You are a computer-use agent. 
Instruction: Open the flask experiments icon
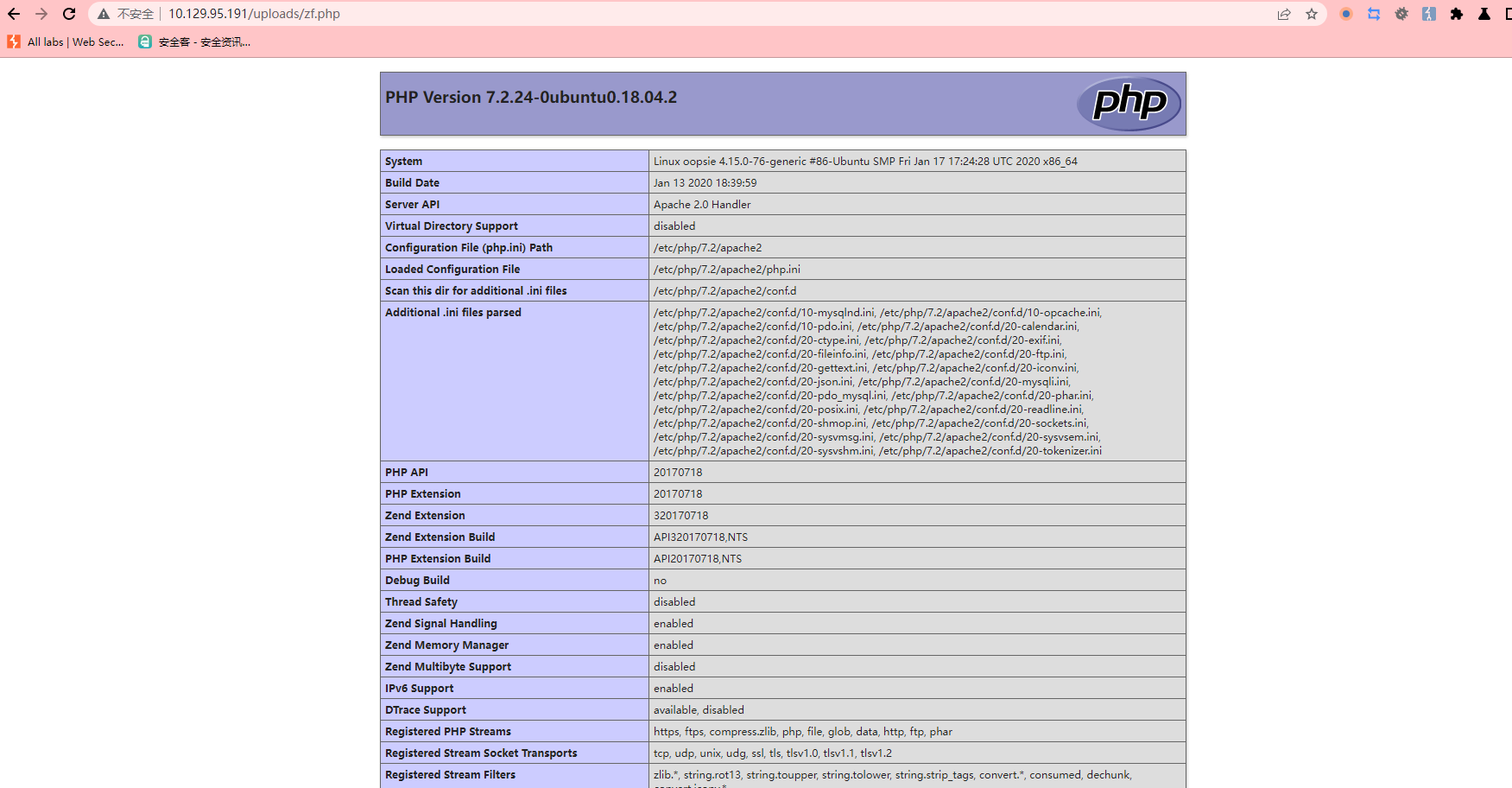(1484, 14)
